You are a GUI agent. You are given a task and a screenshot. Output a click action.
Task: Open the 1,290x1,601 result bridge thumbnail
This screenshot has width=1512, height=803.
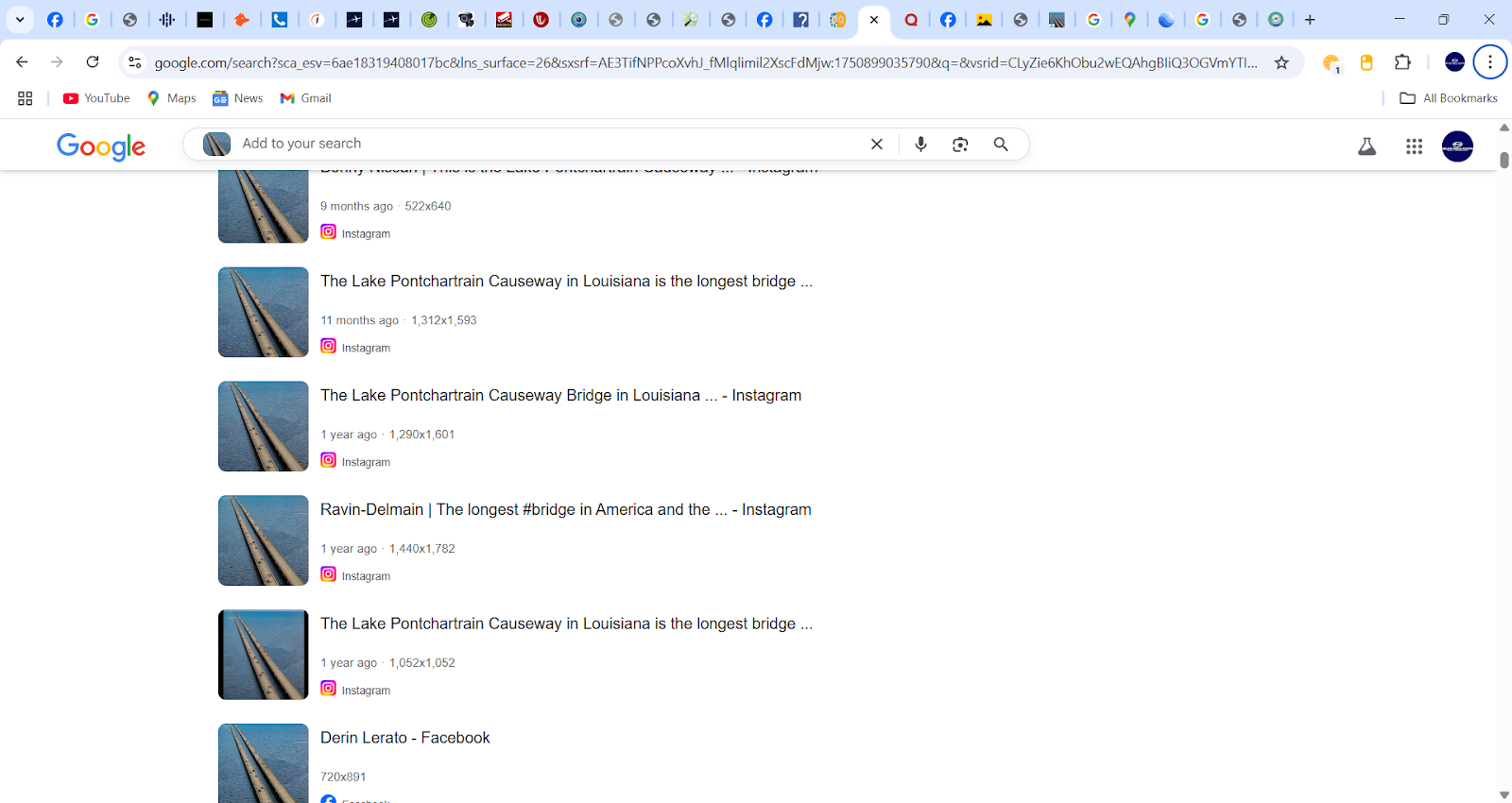(264, 426)
